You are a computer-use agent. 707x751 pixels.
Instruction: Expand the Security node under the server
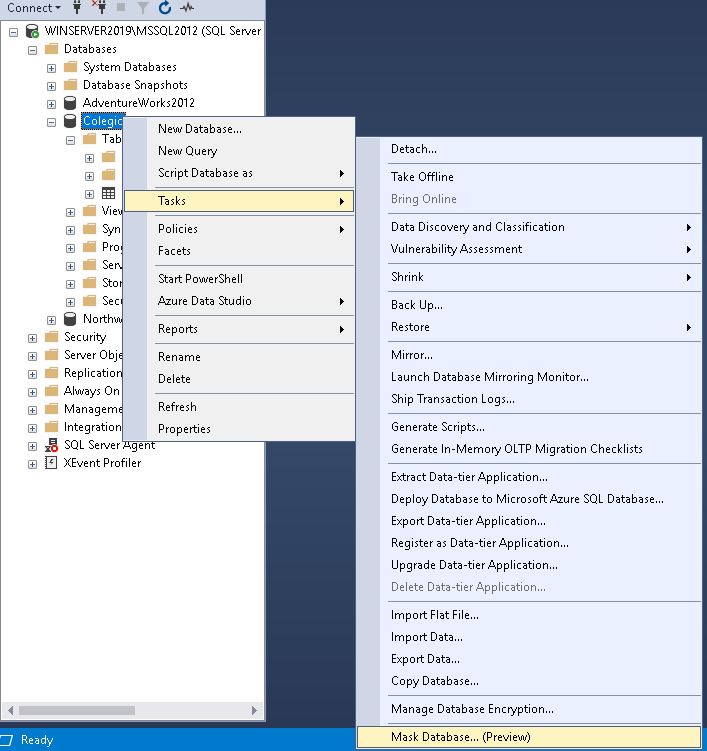(x=32, y=338)
